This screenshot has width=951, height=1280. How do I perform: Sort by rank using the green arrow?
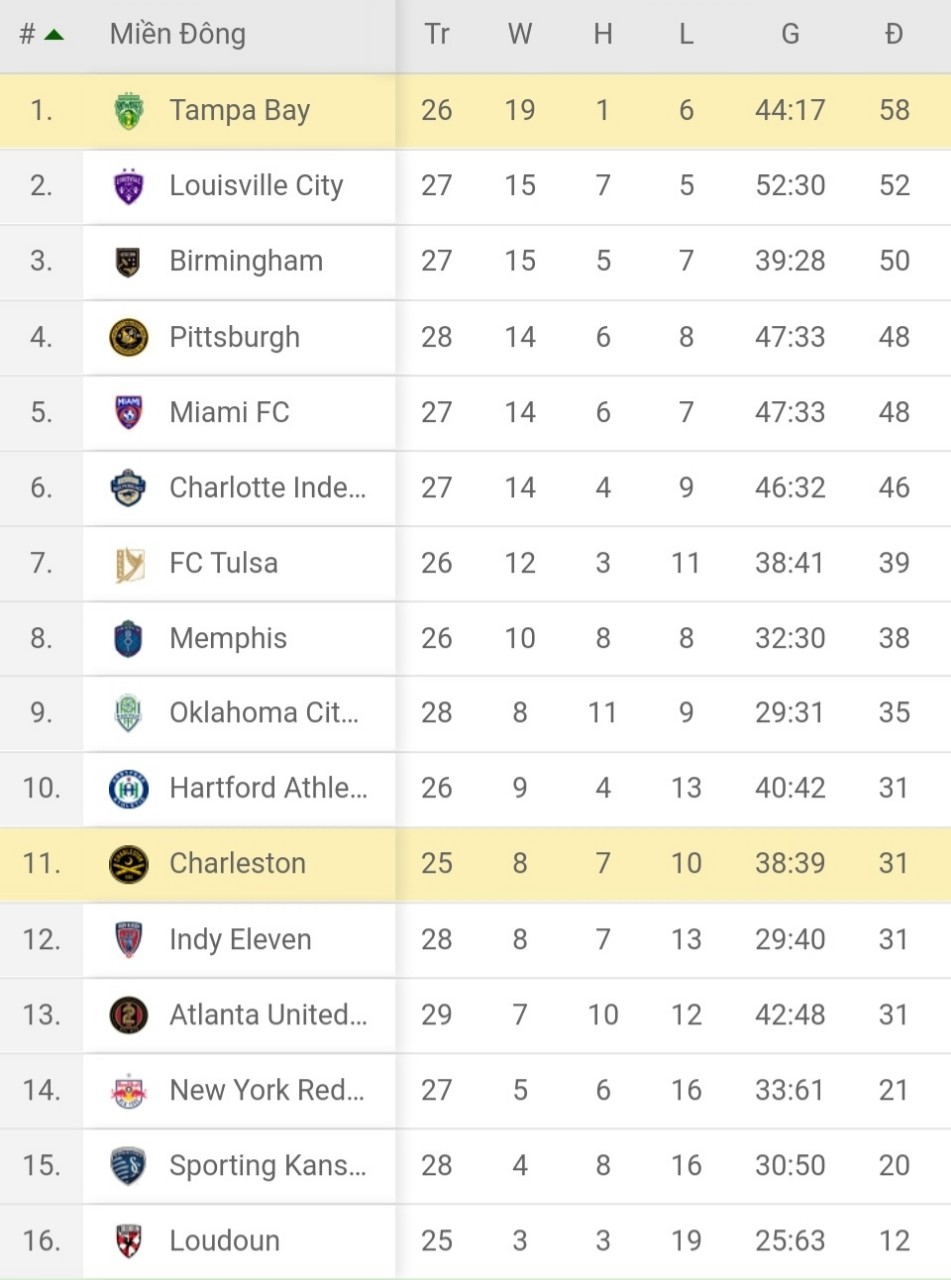pyautogui.click(x=54, y=35)
